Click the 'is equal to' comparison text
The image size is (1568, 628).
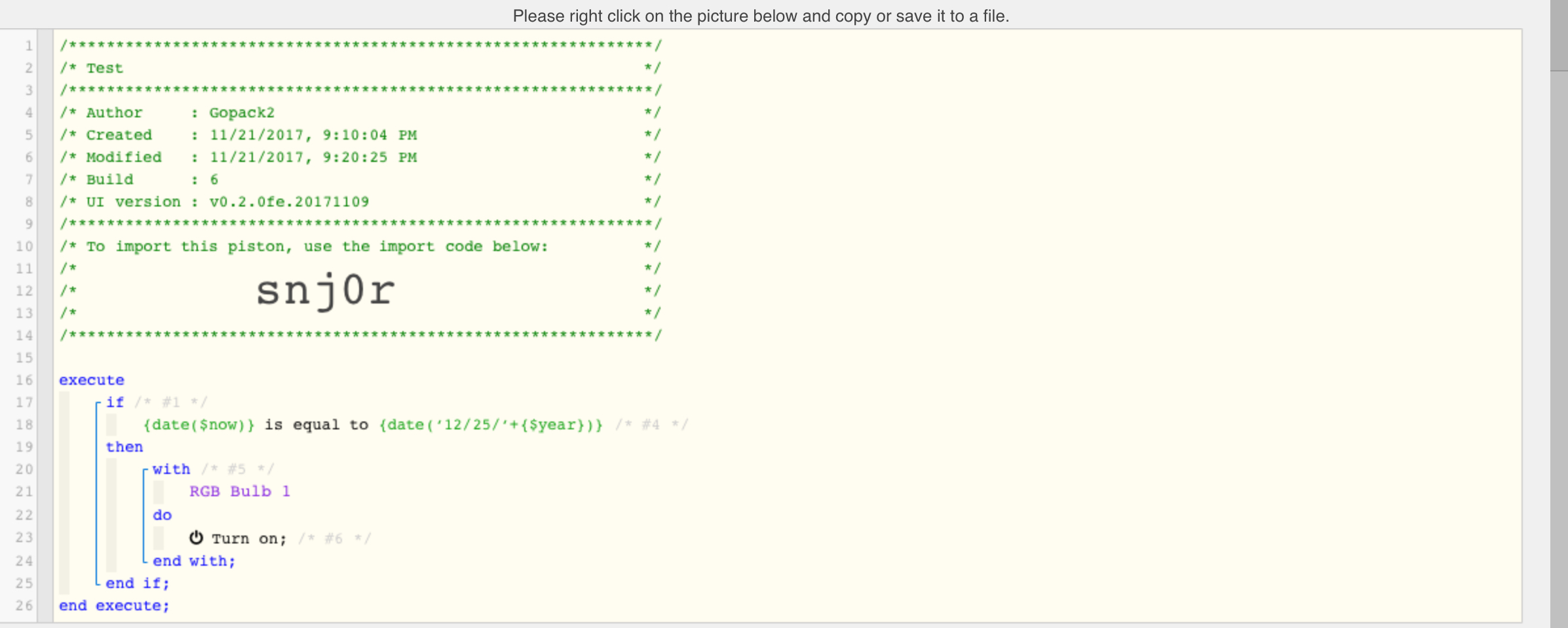coord(316,425)
